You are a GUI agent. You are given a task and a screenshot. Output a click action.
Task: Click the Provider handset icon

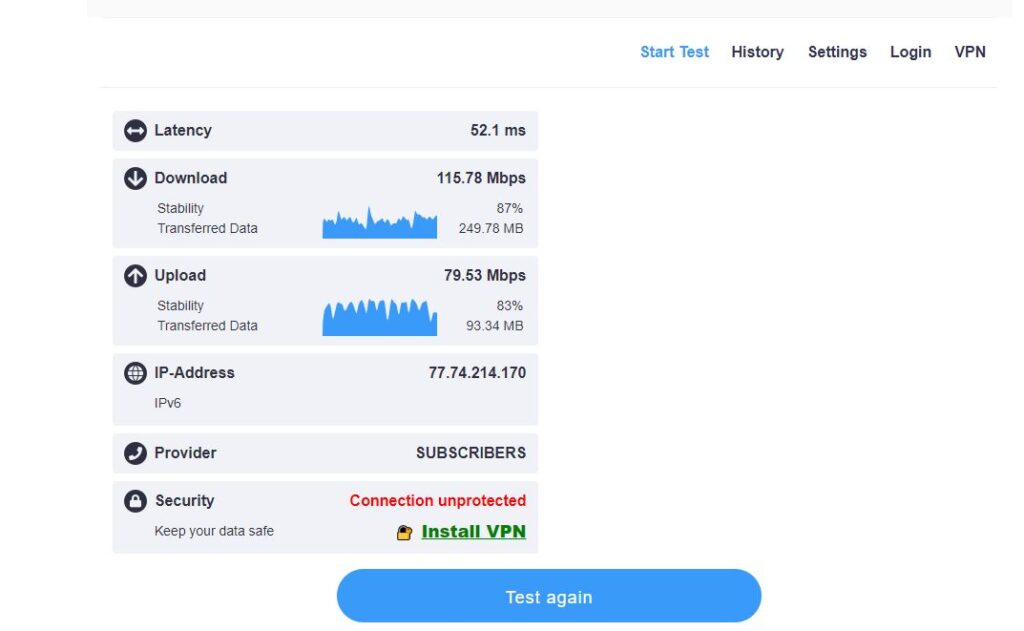pyautogui.click(x=135, y=453)
